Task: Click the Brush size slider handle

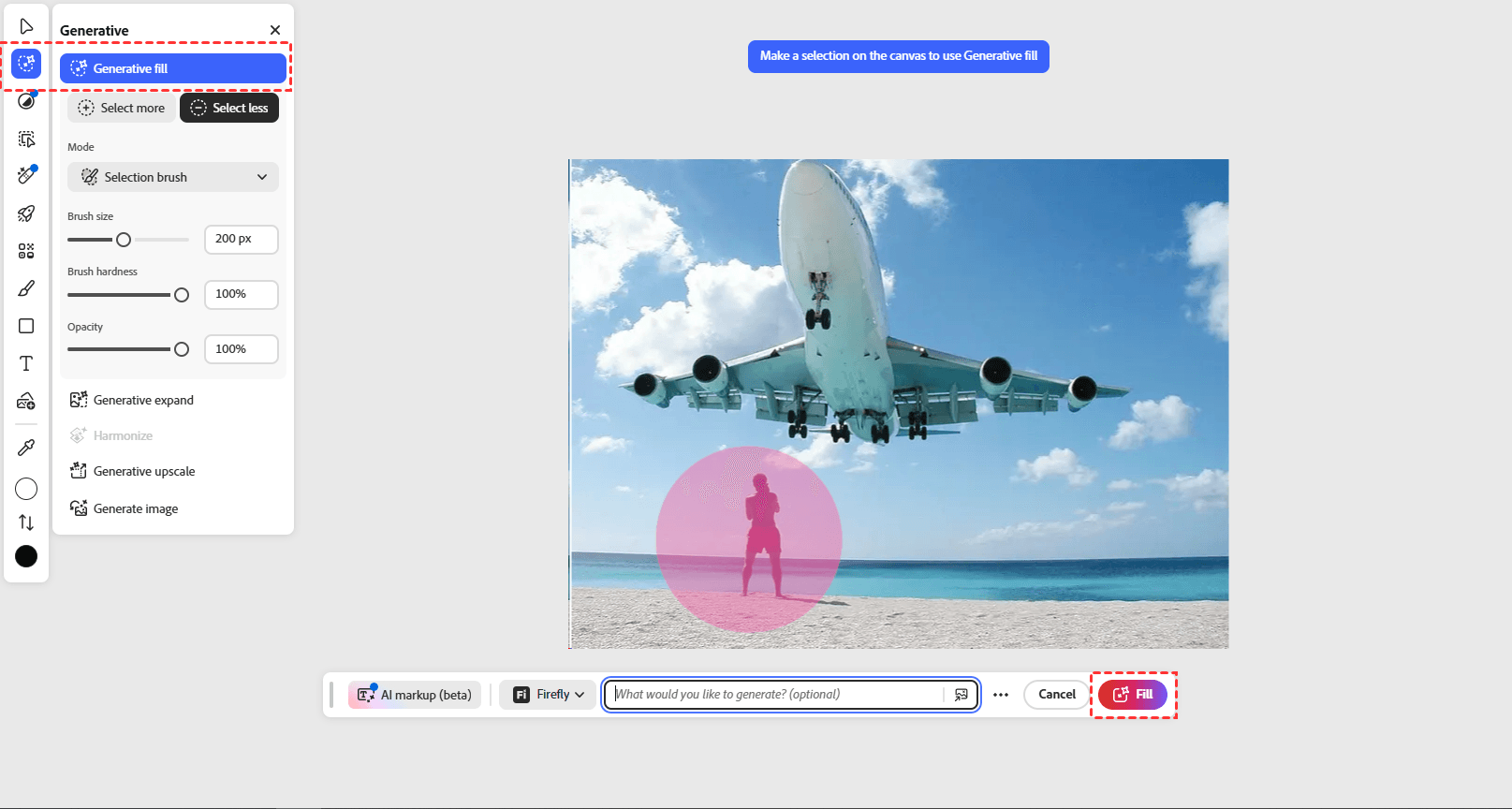Action: (124, 240)
